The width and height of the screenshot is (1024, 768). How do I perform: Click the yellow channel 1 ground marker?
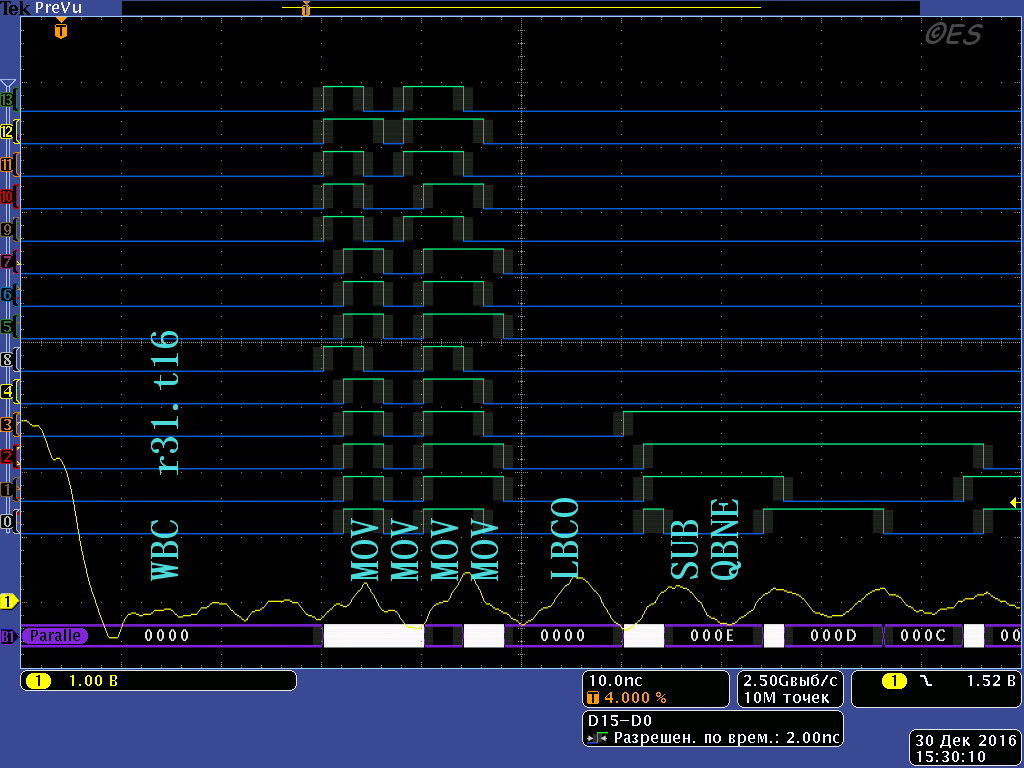click(x=8, y=601)
